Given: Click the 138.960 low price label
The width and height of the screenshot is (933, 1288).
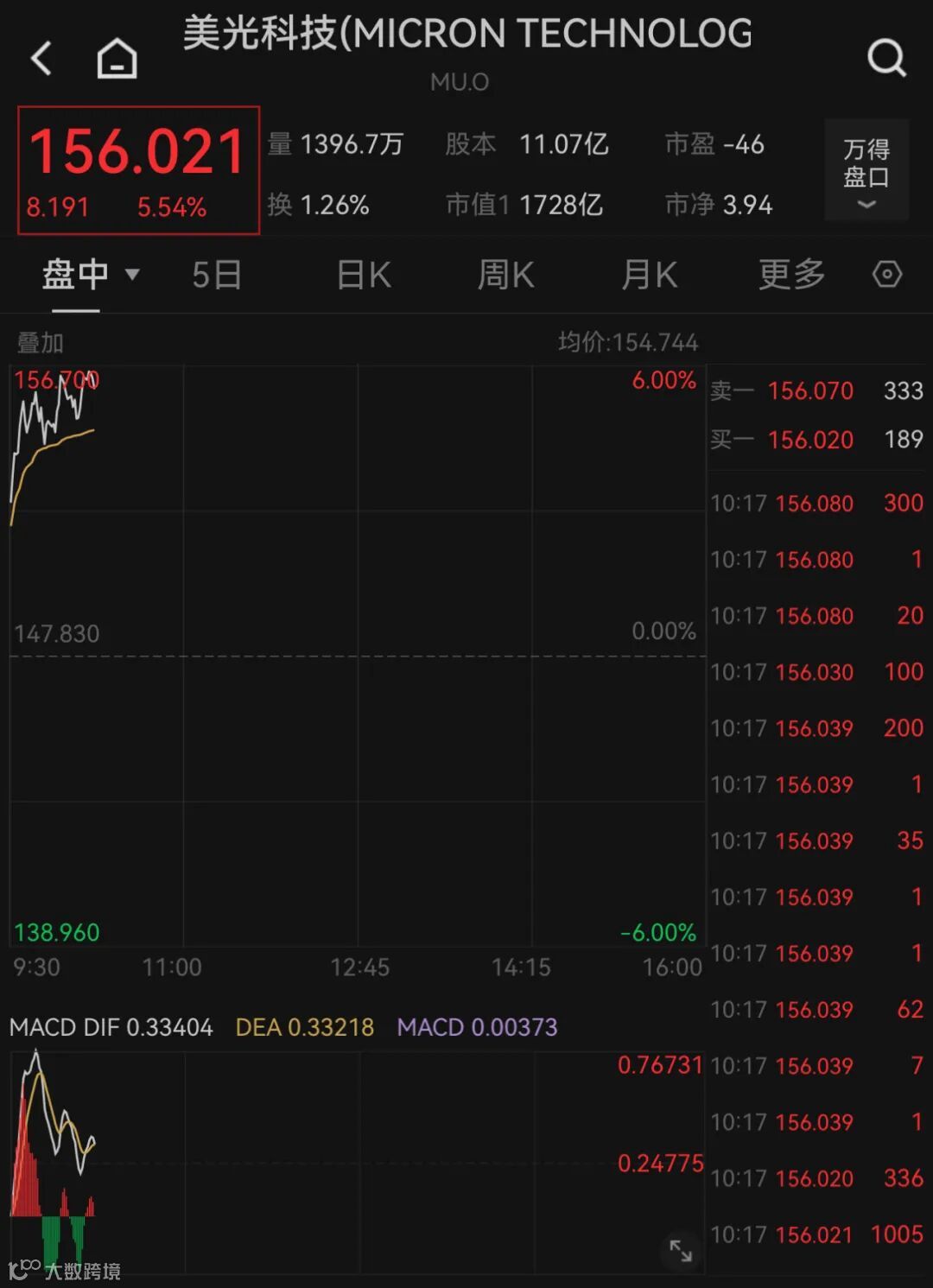Looking at the screenshot, I should click(x=56, y=932).
